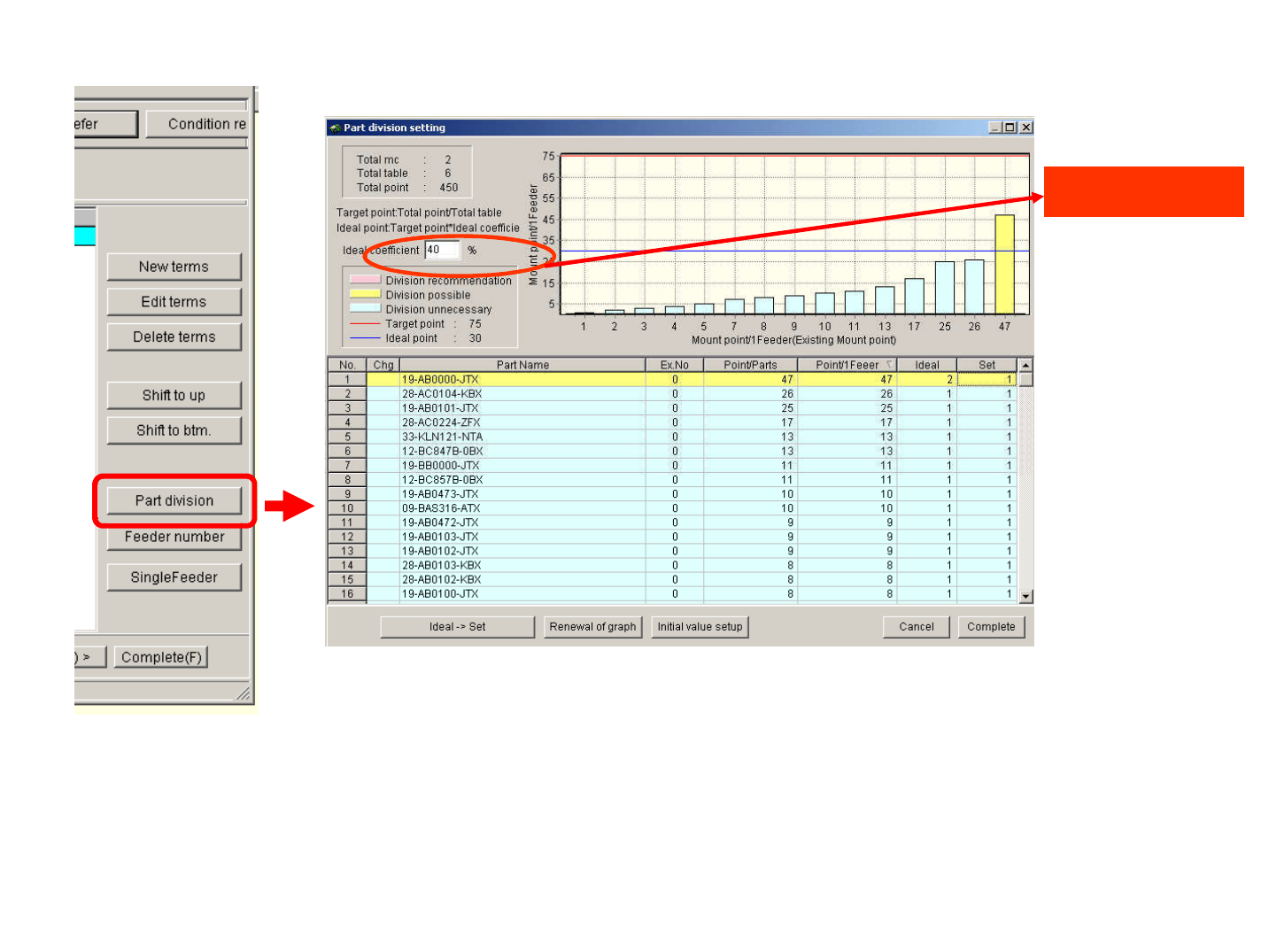This screenshot has width=1269, height=952.
Task: Click the Ex.No cell of row 19-AB0101-JTX
Action: (674, 408)
